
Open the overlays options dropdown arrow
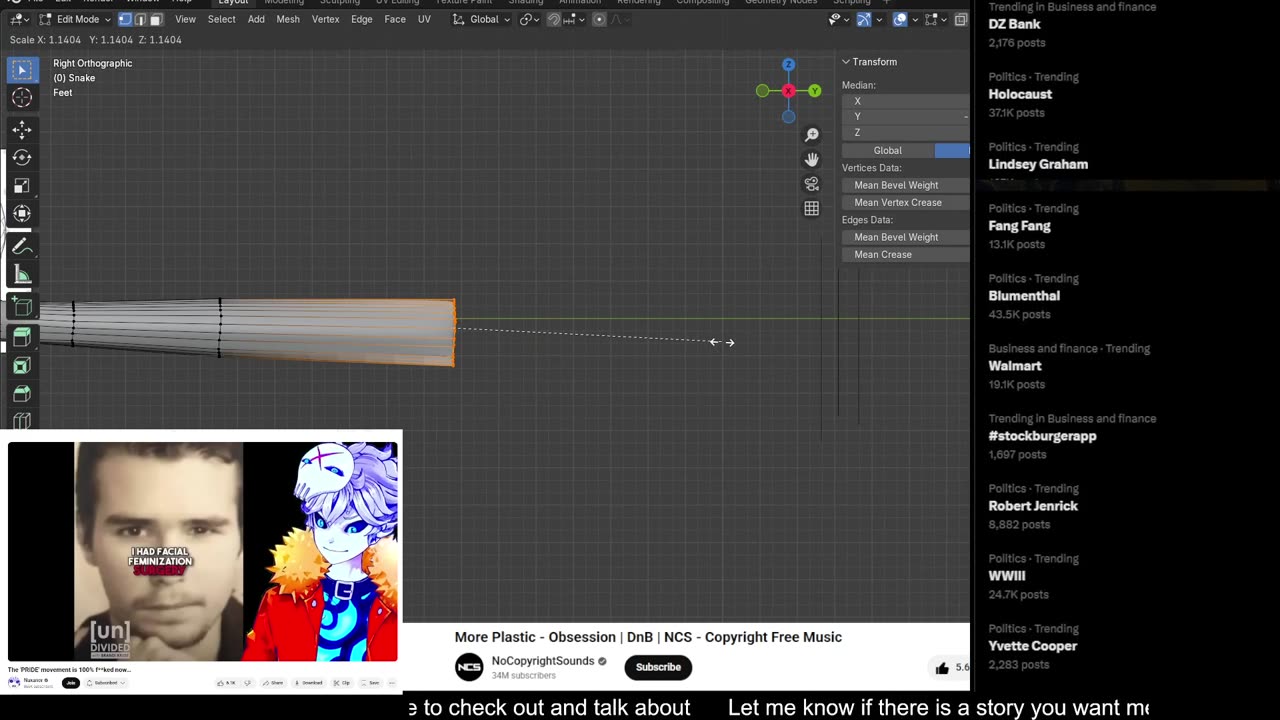click(x=914, y=19)
